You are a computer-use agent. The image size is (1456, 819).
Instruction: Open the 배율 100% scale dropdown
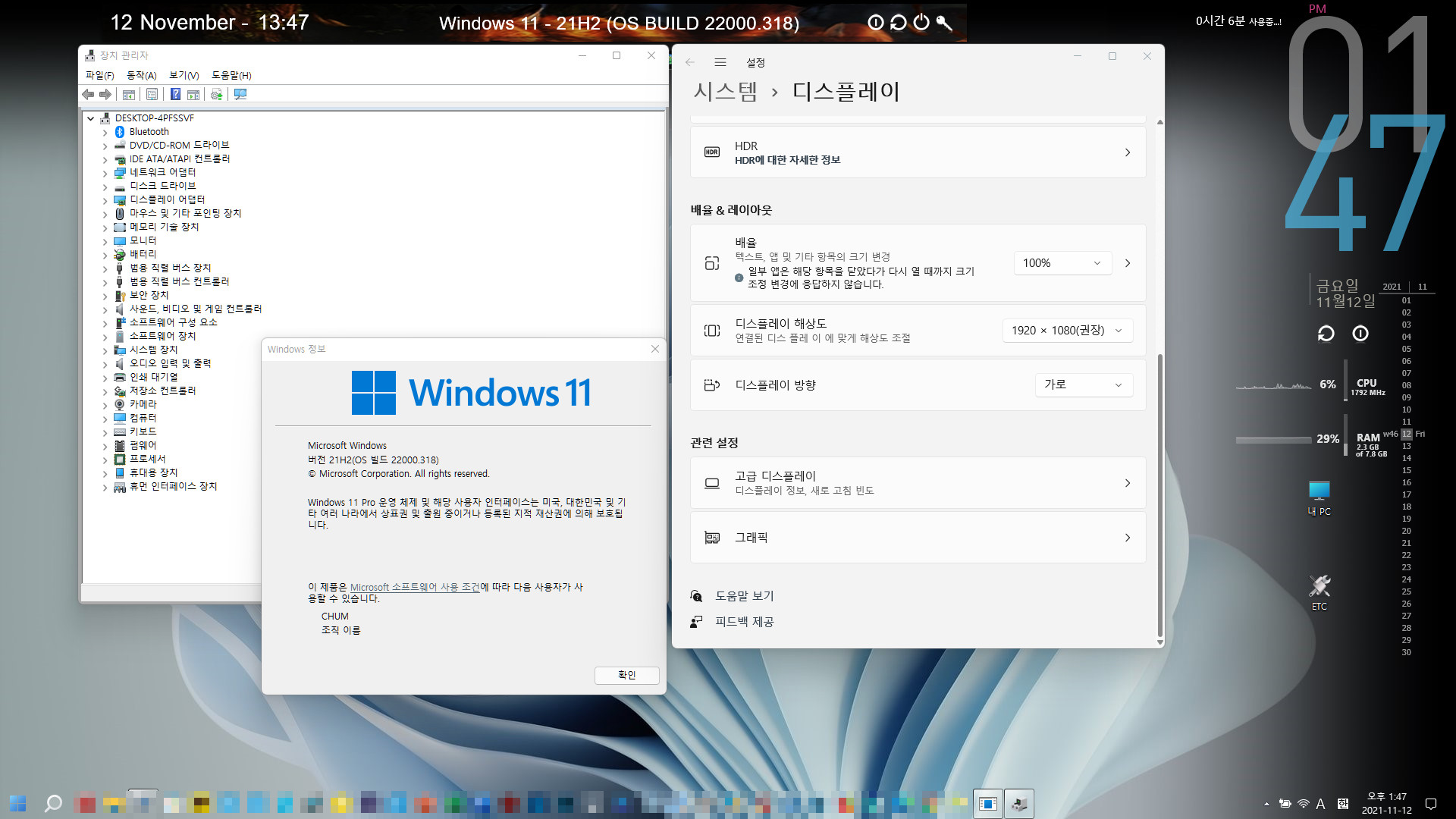coord(1062,263)
